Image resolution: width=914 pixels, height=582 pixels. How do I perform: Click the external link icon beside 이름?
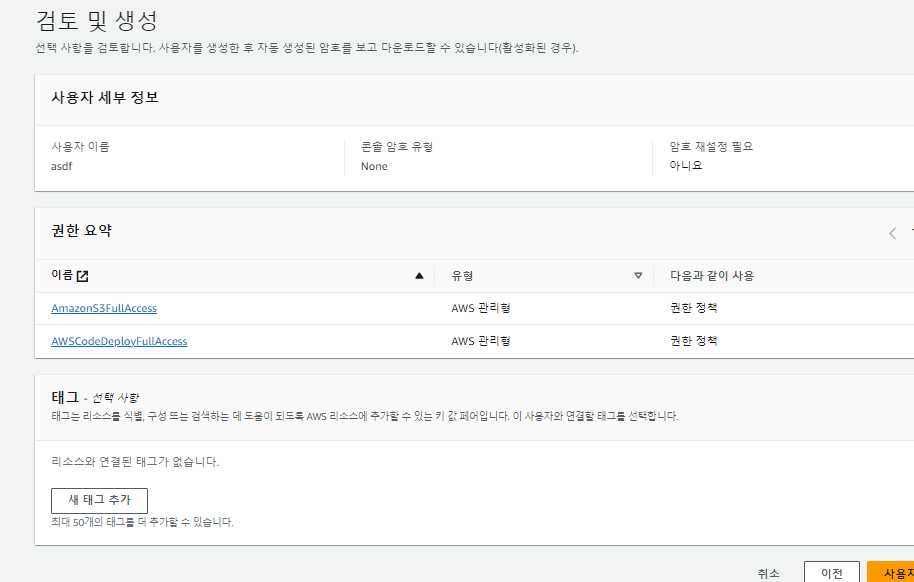click(x=83, y=276)
